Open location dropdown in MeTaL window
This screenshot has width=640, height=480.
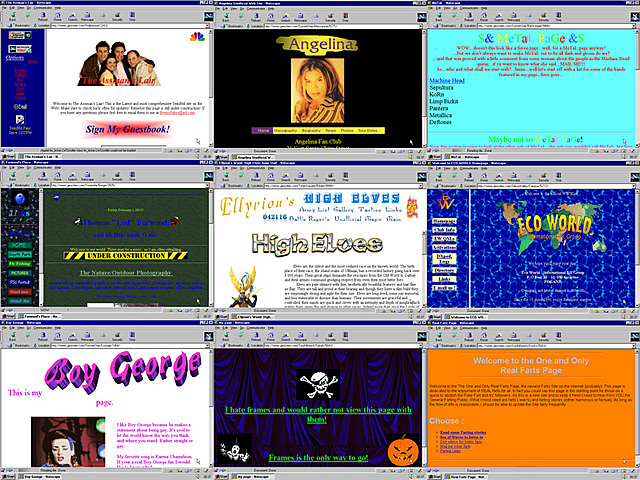(633, 26)
